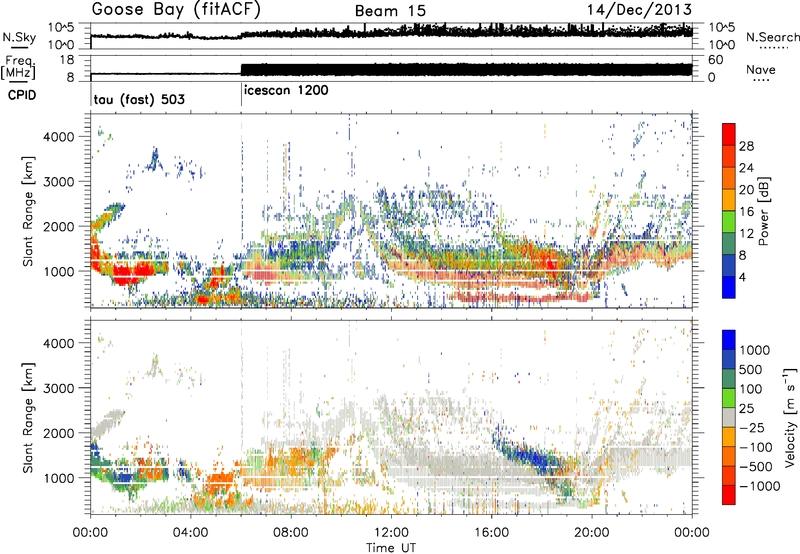
Task: Click the 8 tick on frequency axis
Action: click(70, 78)
